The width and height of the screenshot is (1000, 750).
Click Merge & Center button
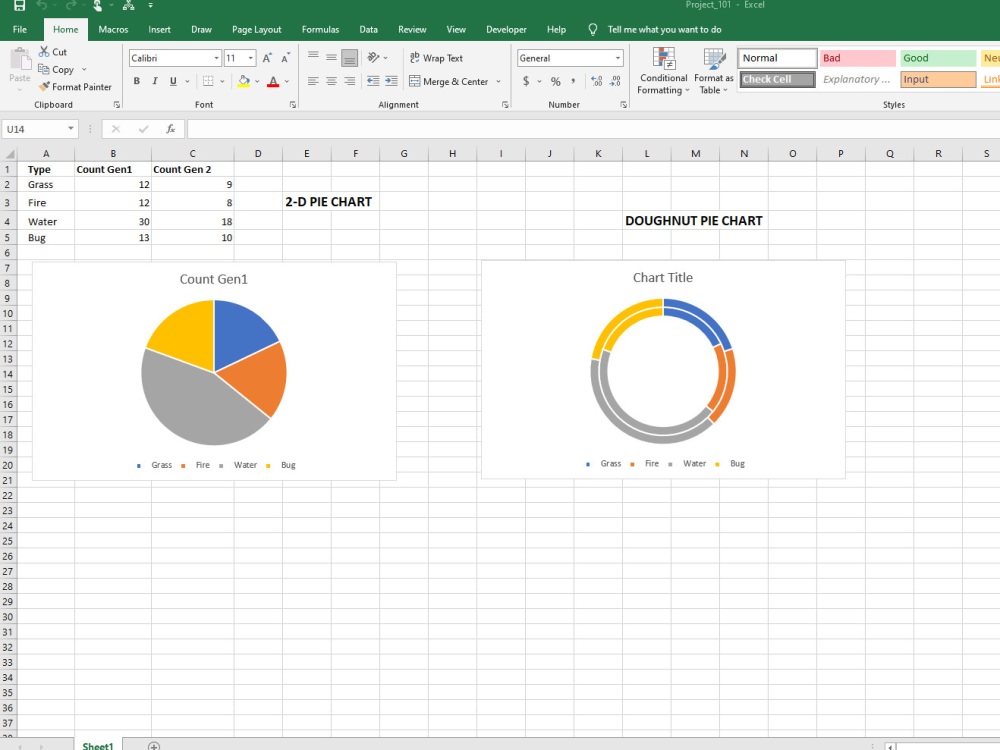click(x=448, y=82)
